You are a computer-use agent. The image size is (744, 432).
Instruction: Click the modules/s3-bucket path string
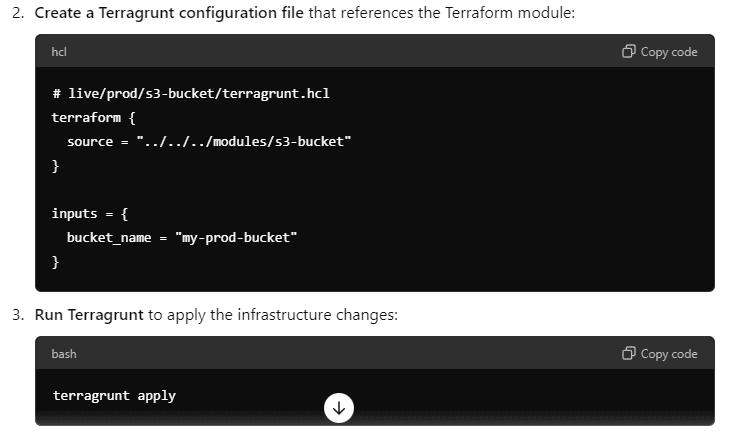[x=244, y=141]
